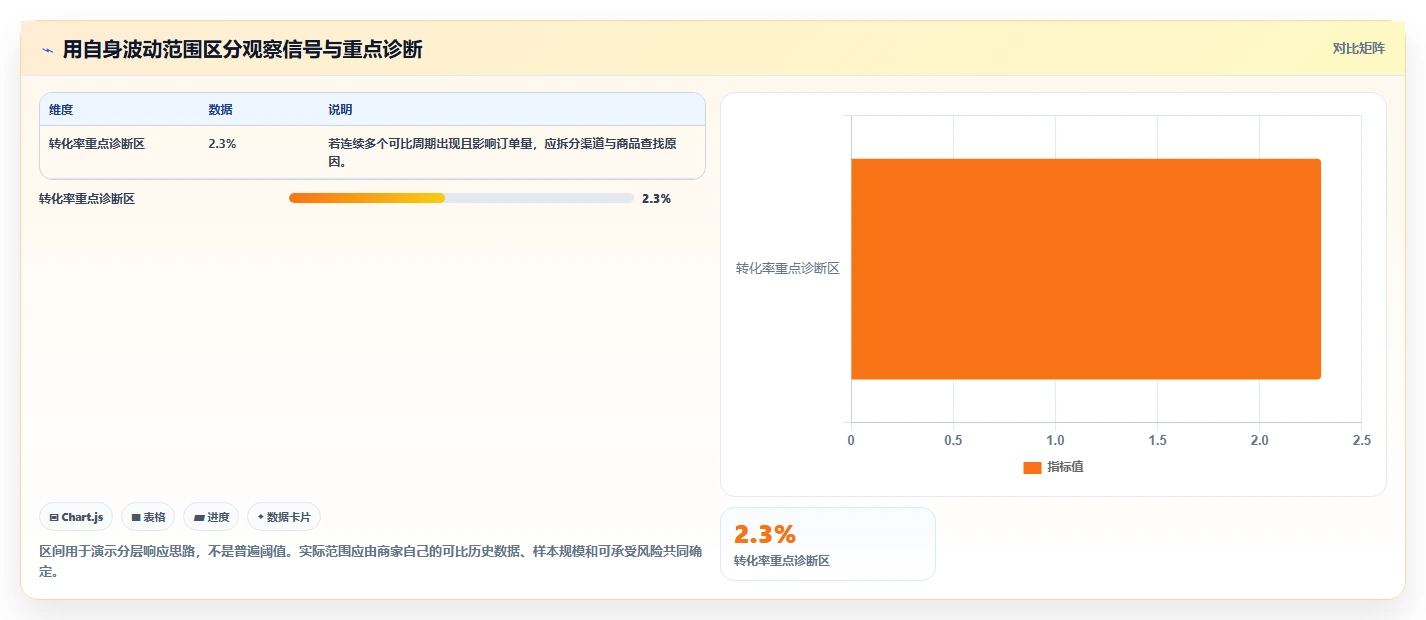Image resolution: width=1426 pixels, height=620 pixels.
Task: Click the 转化率重点诊断区 label above progress bar
Action: [x=87, y=199]
